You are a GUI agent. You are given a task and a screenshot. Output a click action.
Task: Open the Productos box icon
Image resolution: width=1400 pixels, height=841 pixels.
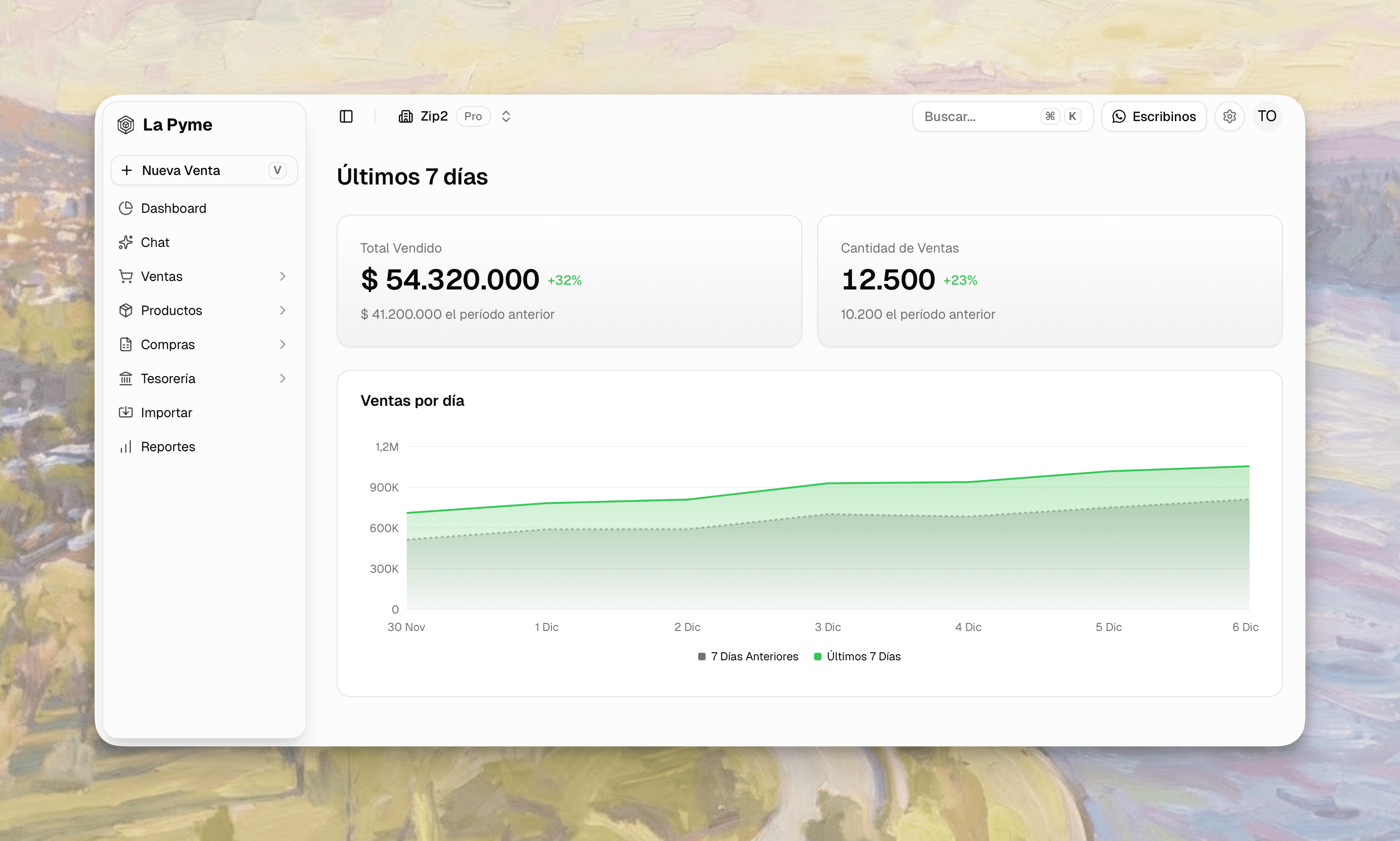click(x=126, y=310)
